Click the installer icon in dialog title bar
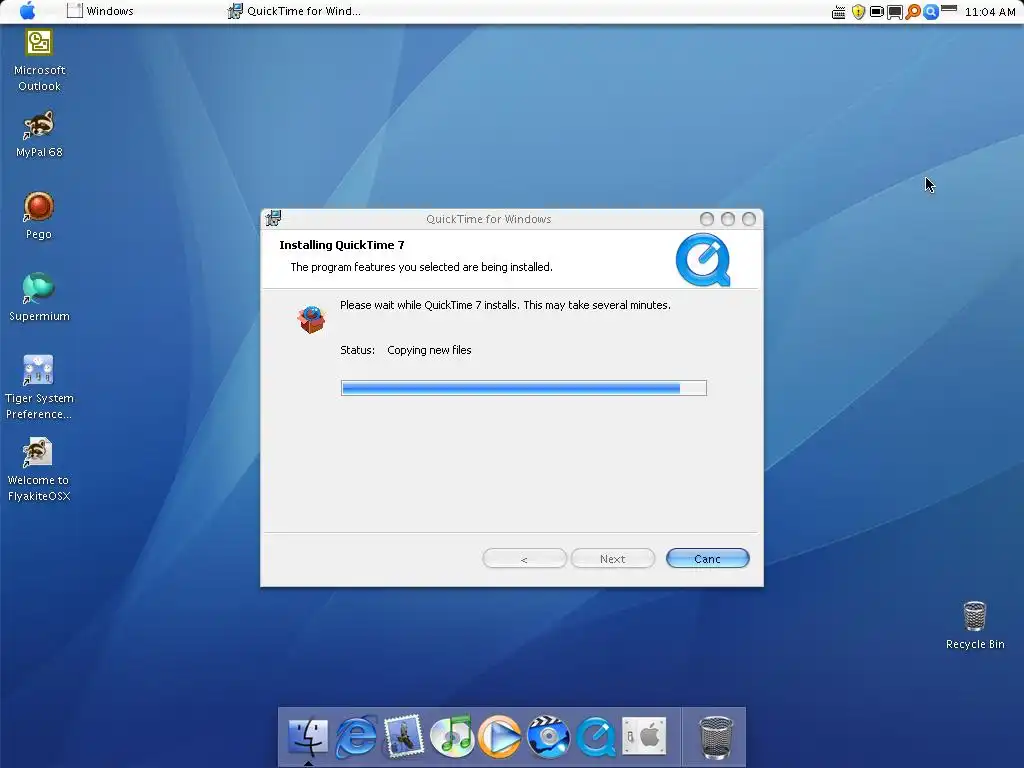1024x768 pixels. tap(274, 218)
